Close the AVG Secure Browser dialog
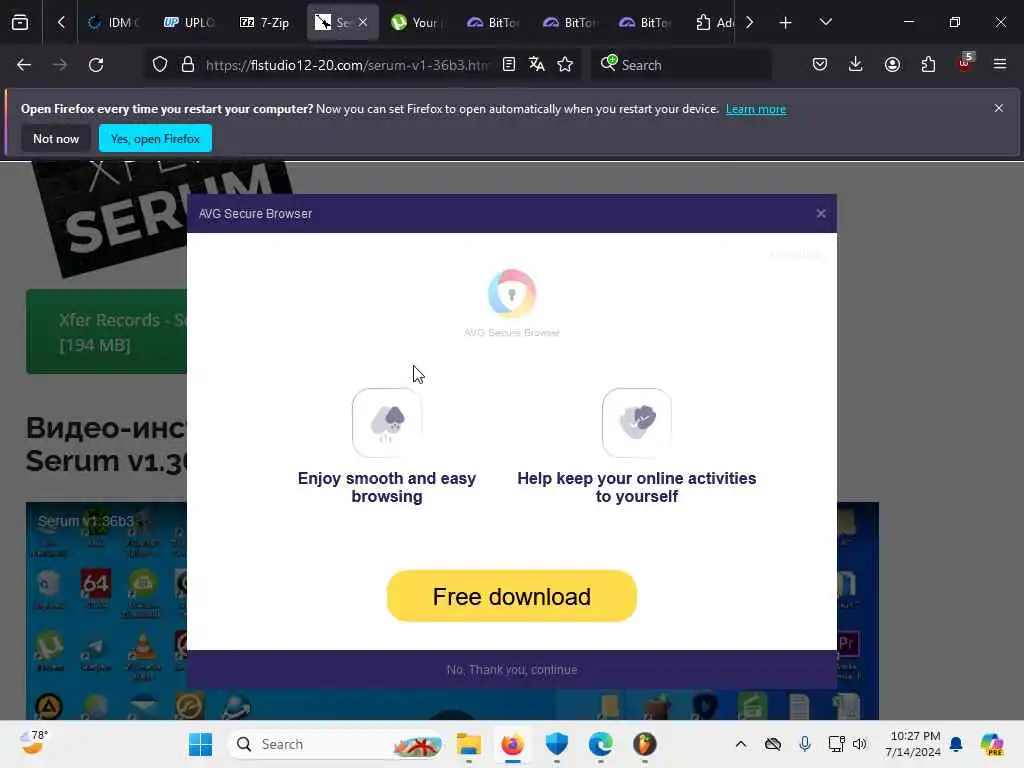 [x=821, y=214]
